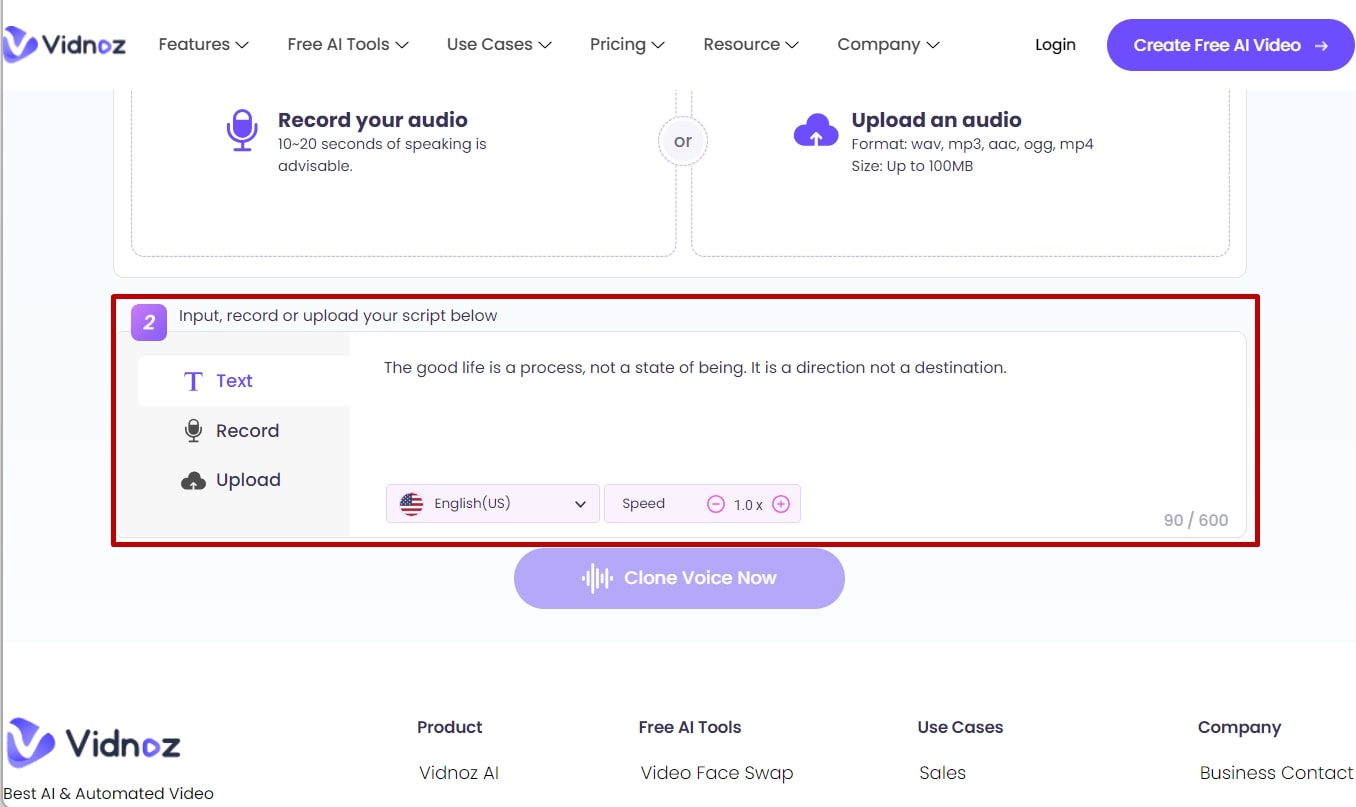
Task: Click the Vidnoz footer logo
Action: [x=93, y=743]
